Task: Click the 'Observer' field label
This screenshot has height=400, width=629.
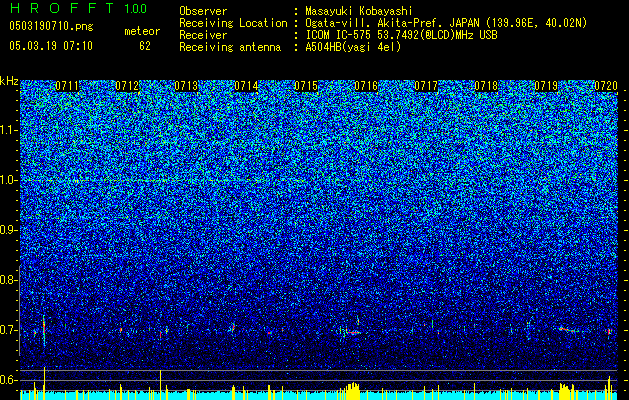Action: click(x=203, y=11)
